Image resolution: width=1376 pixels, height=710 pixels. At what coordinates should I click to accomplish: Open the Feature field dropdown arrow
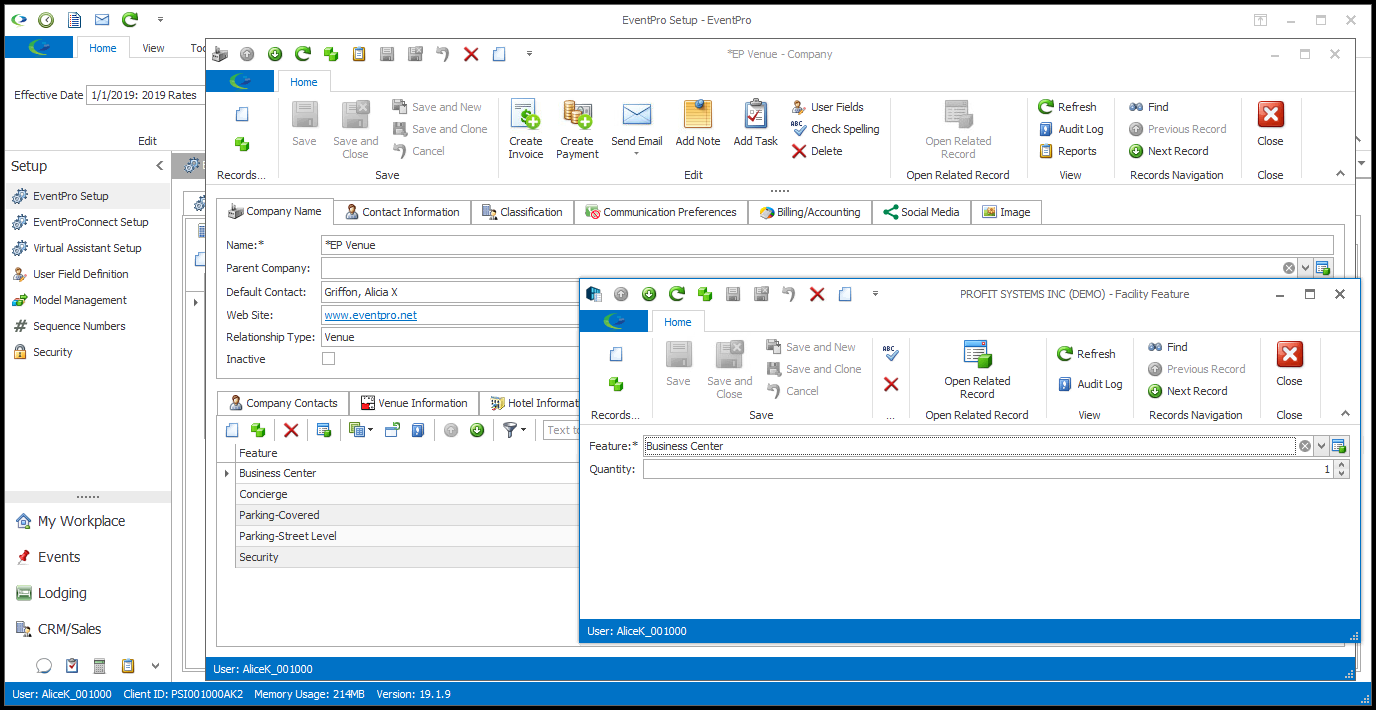coord(1321,446)
